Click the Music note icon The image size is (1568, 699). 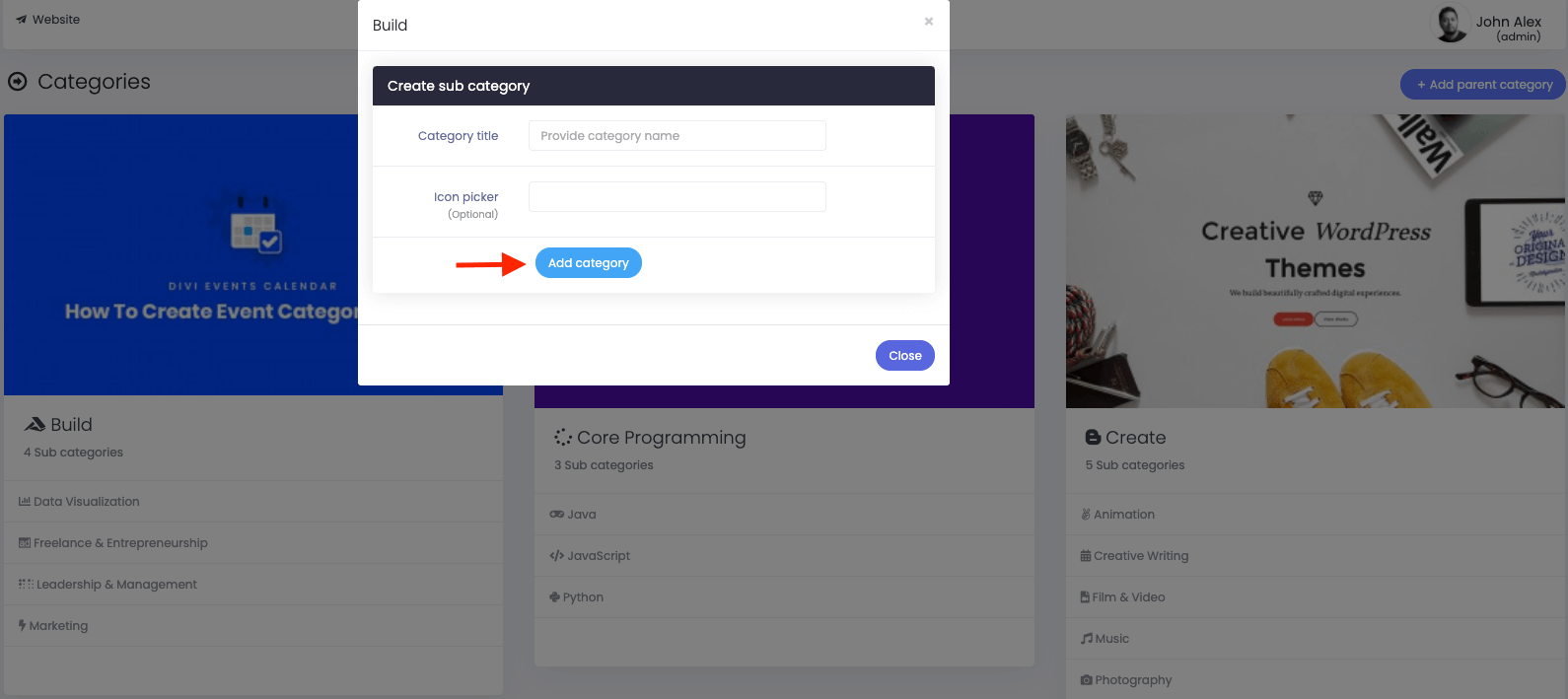pyautogui.click(x=1087, y=639)
